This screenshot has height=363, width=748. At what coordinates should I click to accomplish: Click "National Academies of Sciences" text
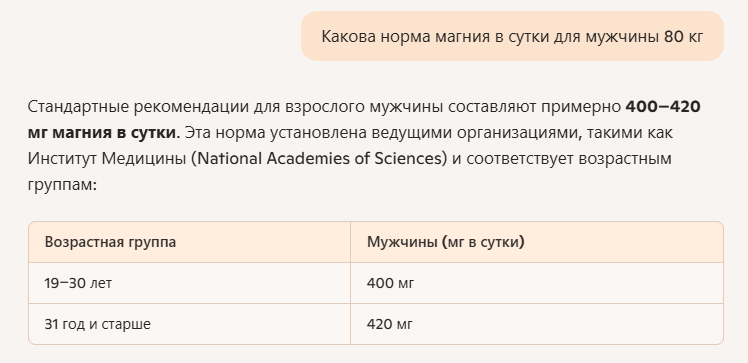(x=320, y=158)
